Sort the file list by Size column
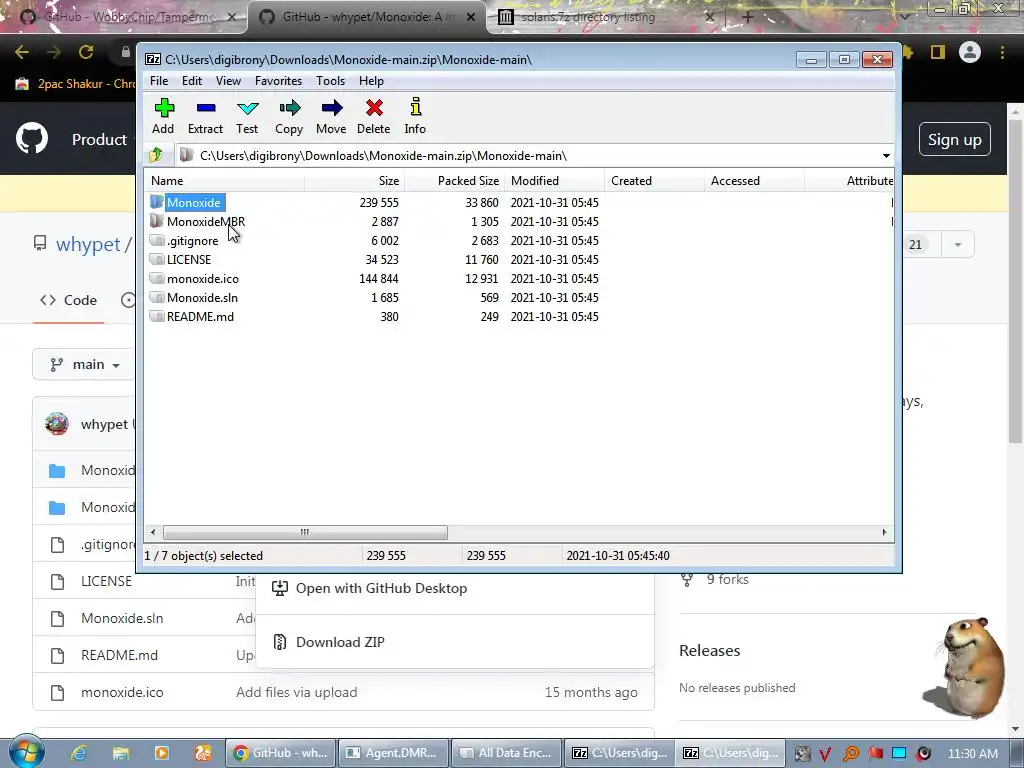 355,181
